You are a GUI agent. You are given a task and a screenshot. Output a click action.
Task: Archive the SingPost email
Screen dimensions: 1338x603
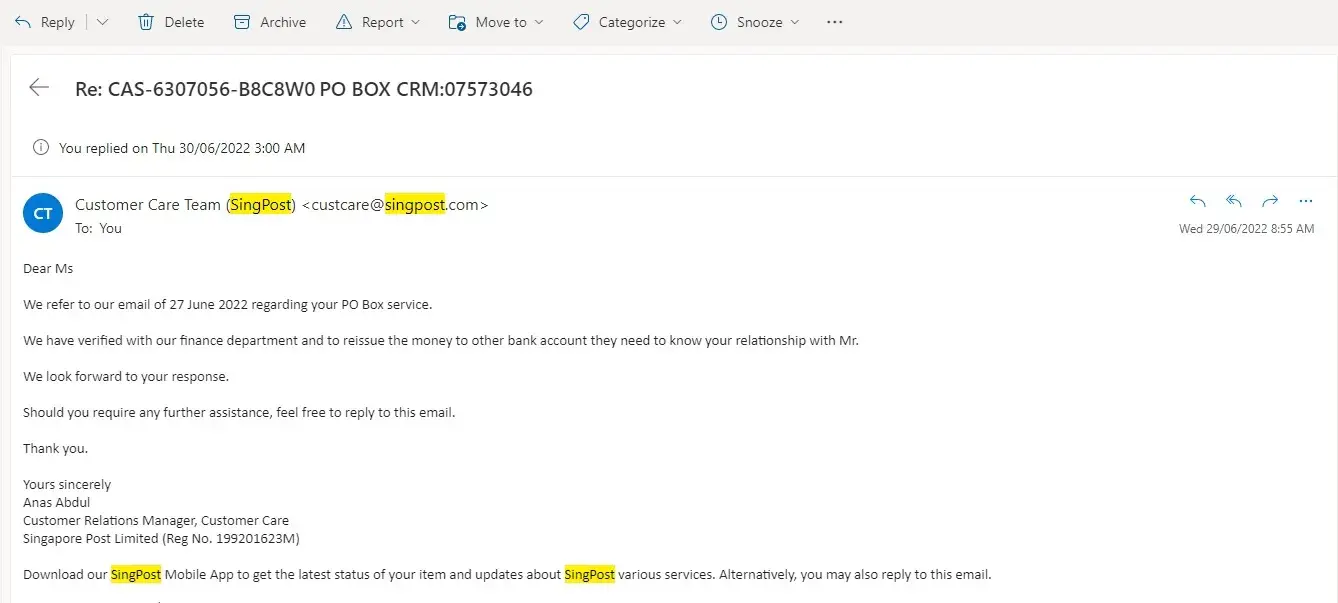click(x=269, y=22)
